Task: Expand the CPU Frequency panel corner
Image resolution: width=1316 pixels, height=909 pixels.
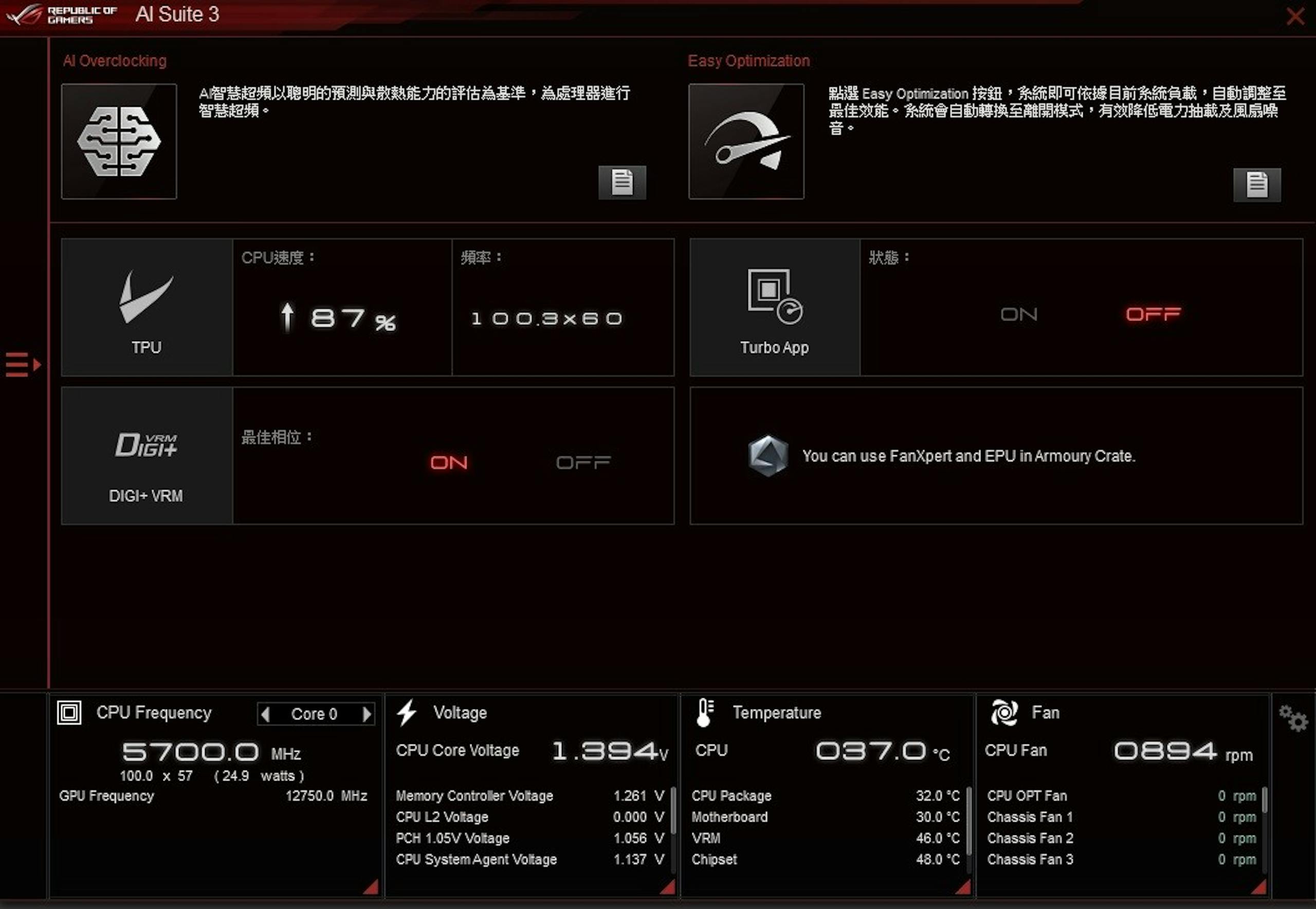Action: pyautogui.click(x=372, y=887)
